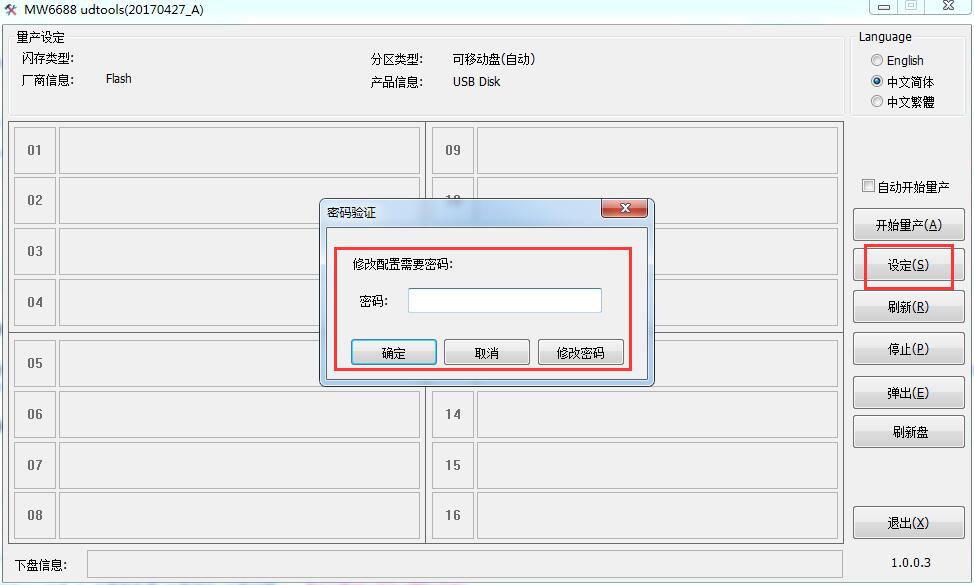Click the 闪存类型 label
This screenshot has height=585, width=974.
point(48,58)
